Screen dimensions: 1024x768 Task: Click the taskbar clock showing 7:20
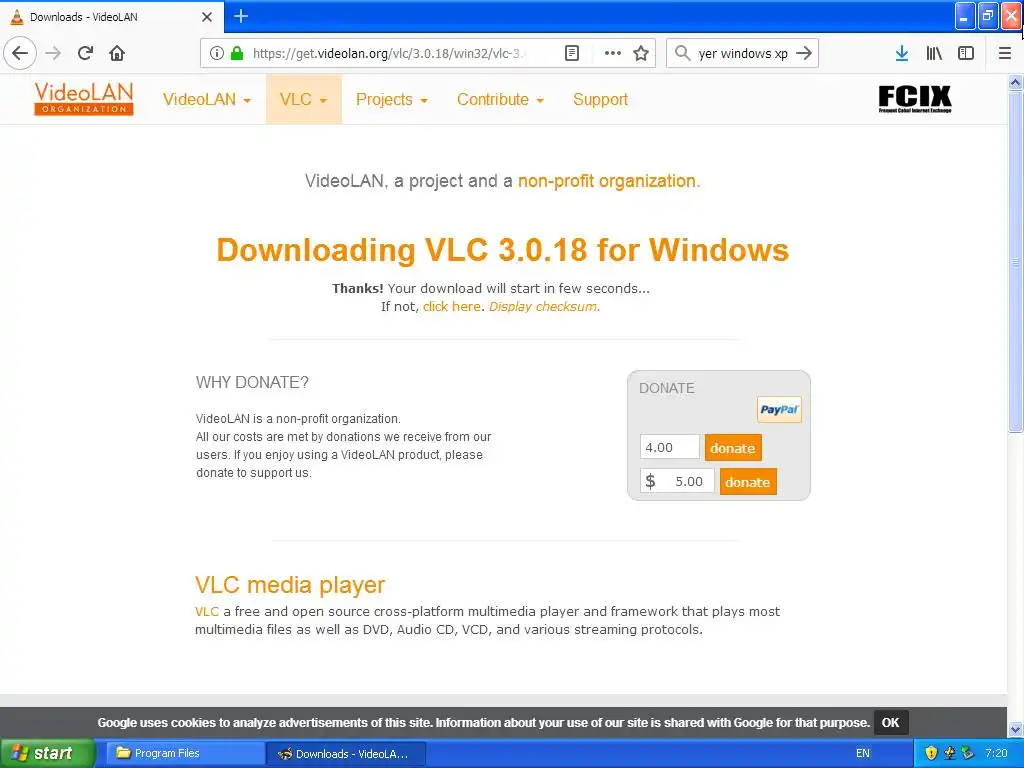point(996,753)
